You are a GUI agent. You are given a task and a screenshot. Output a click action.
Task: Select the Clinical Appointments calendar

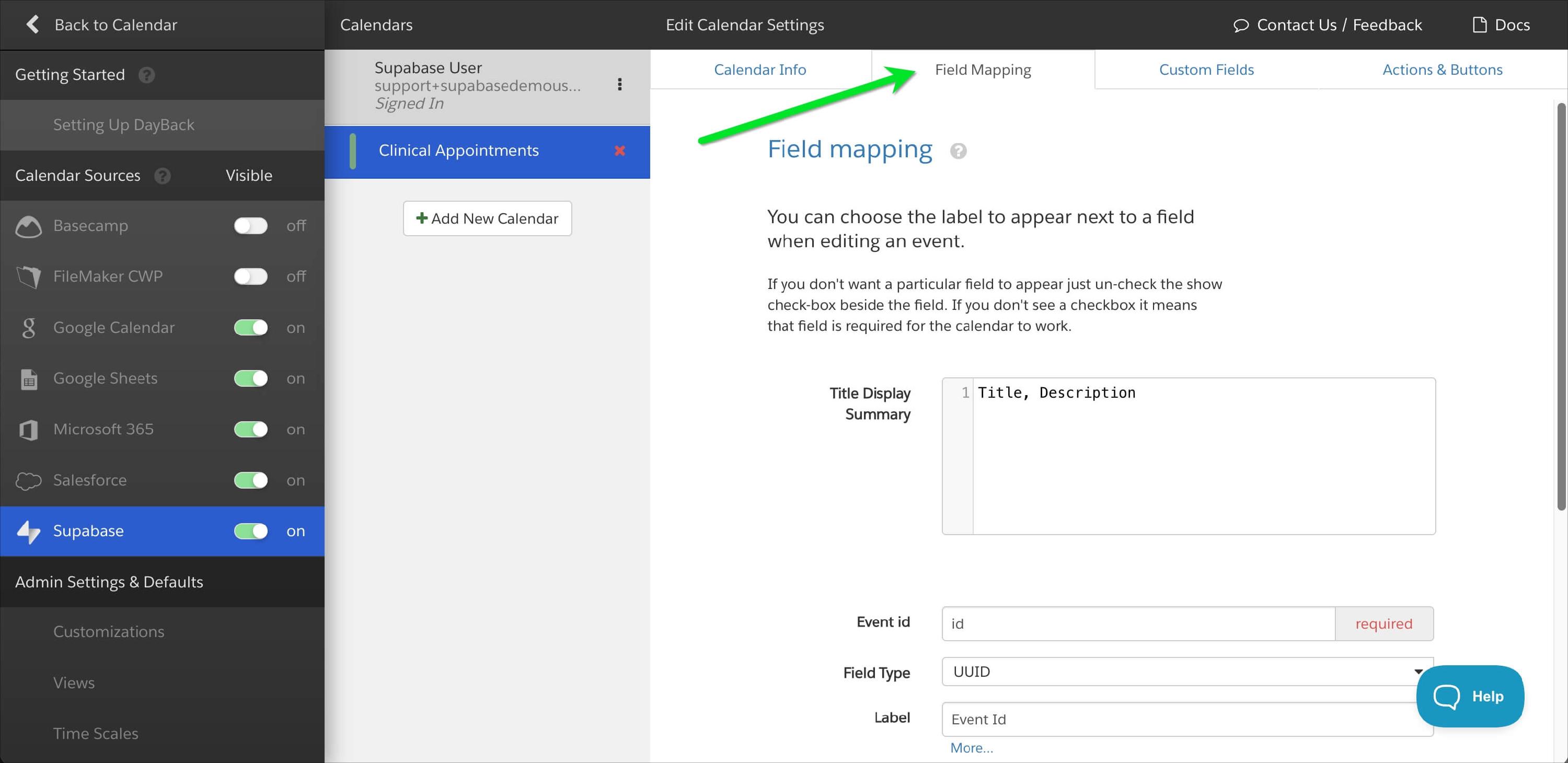pos(487,151)
